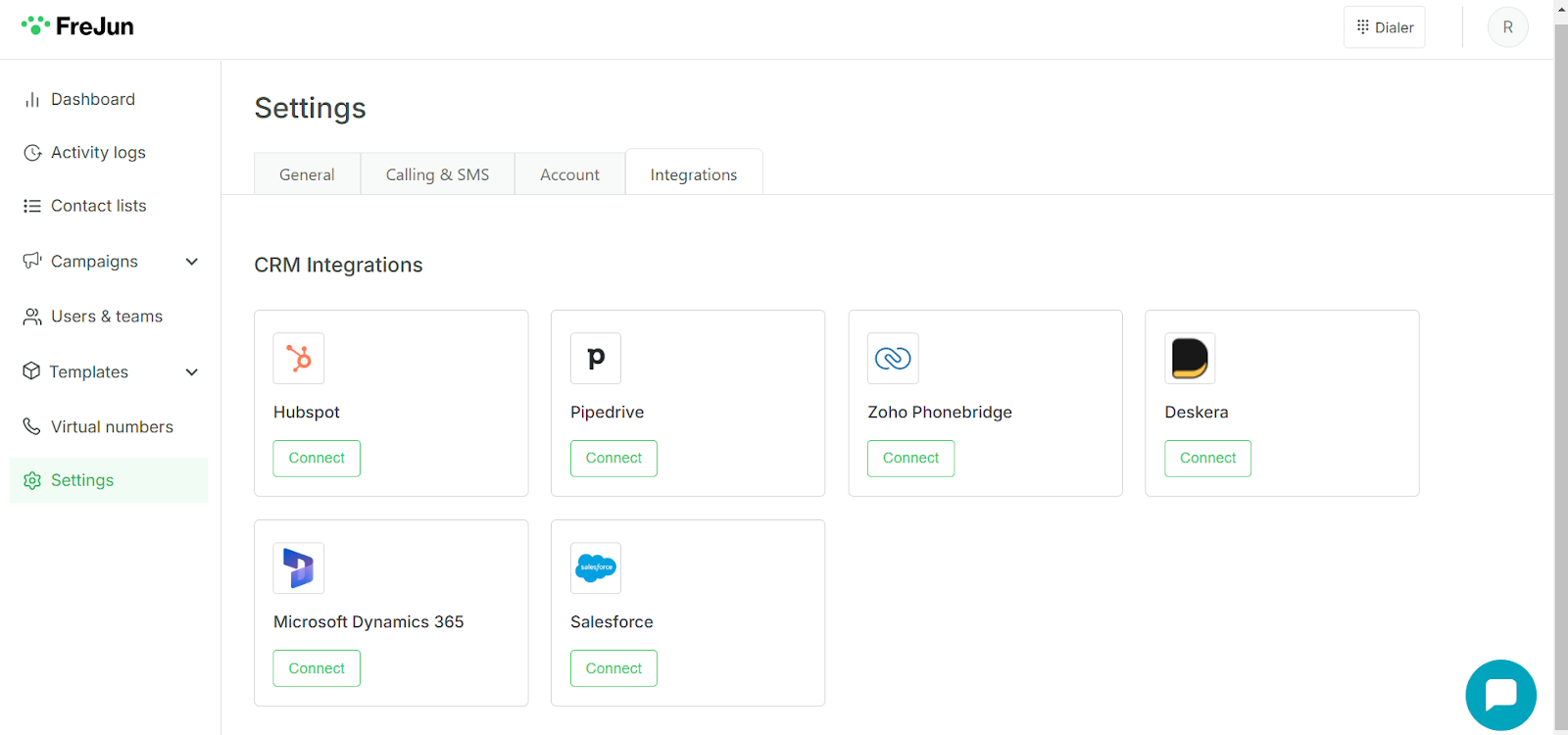This screenshot has width=1568, height=735.
Task: Go to Dashboard in sidebar
Action: pos(109,100)
